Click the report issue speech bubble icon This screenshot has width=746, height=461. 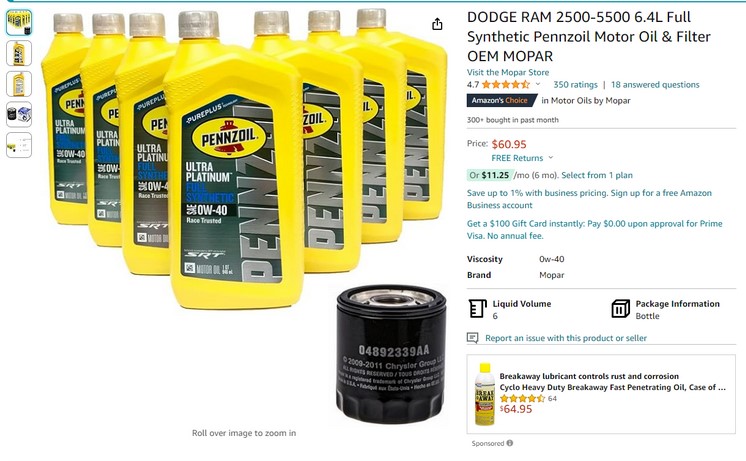point(472,338)
